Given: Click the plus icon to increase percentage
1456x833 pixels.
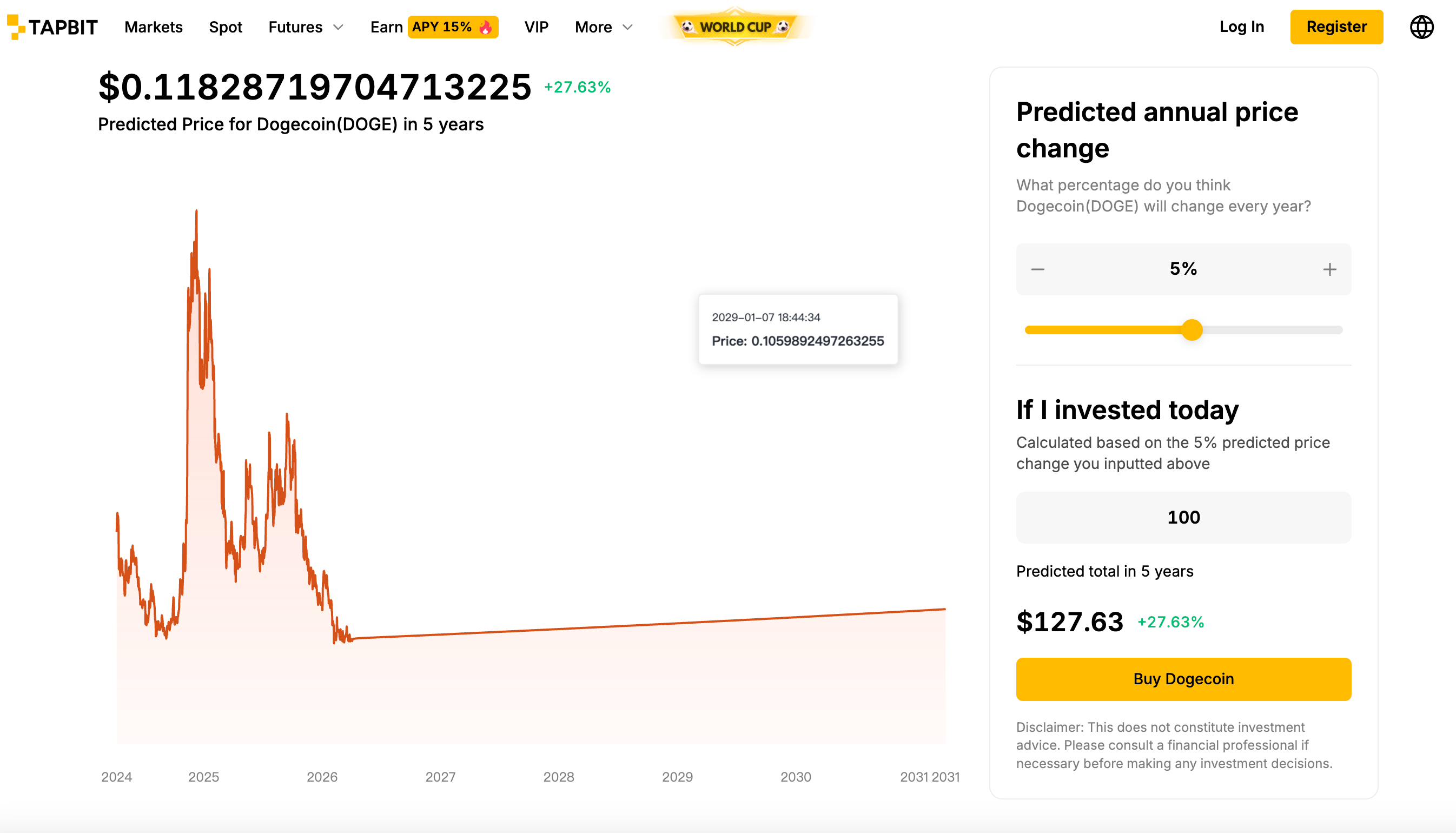Looking at the screenshot, I should pos(1329,269).
